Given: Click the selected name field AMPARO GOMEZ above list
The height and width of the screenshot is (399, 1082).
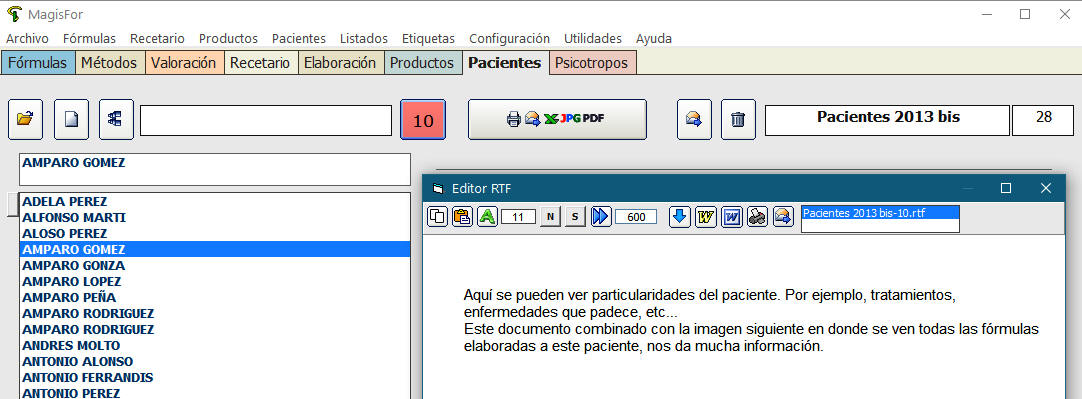Looking at the screenshot, I should (x=215, y=169).
